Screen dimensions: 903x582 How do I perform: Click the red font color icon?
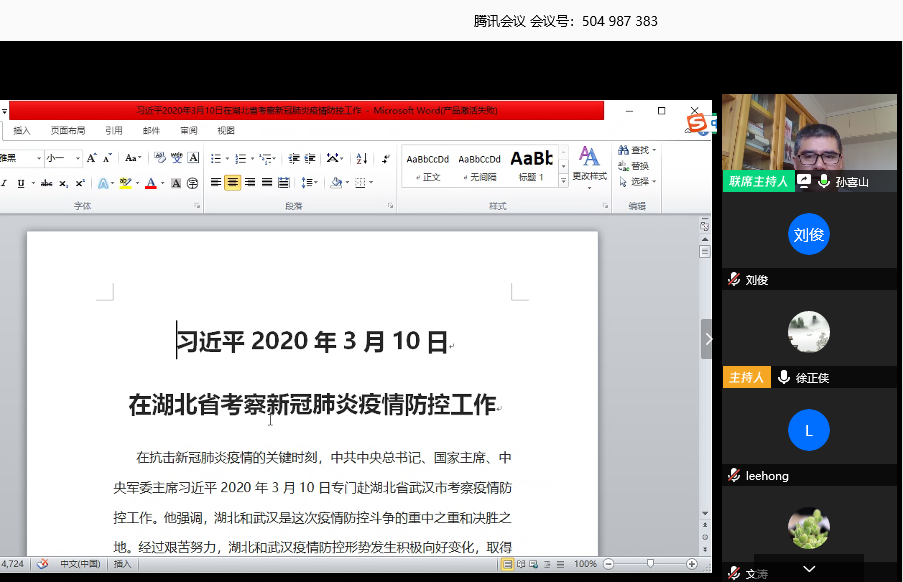point(150,183)
